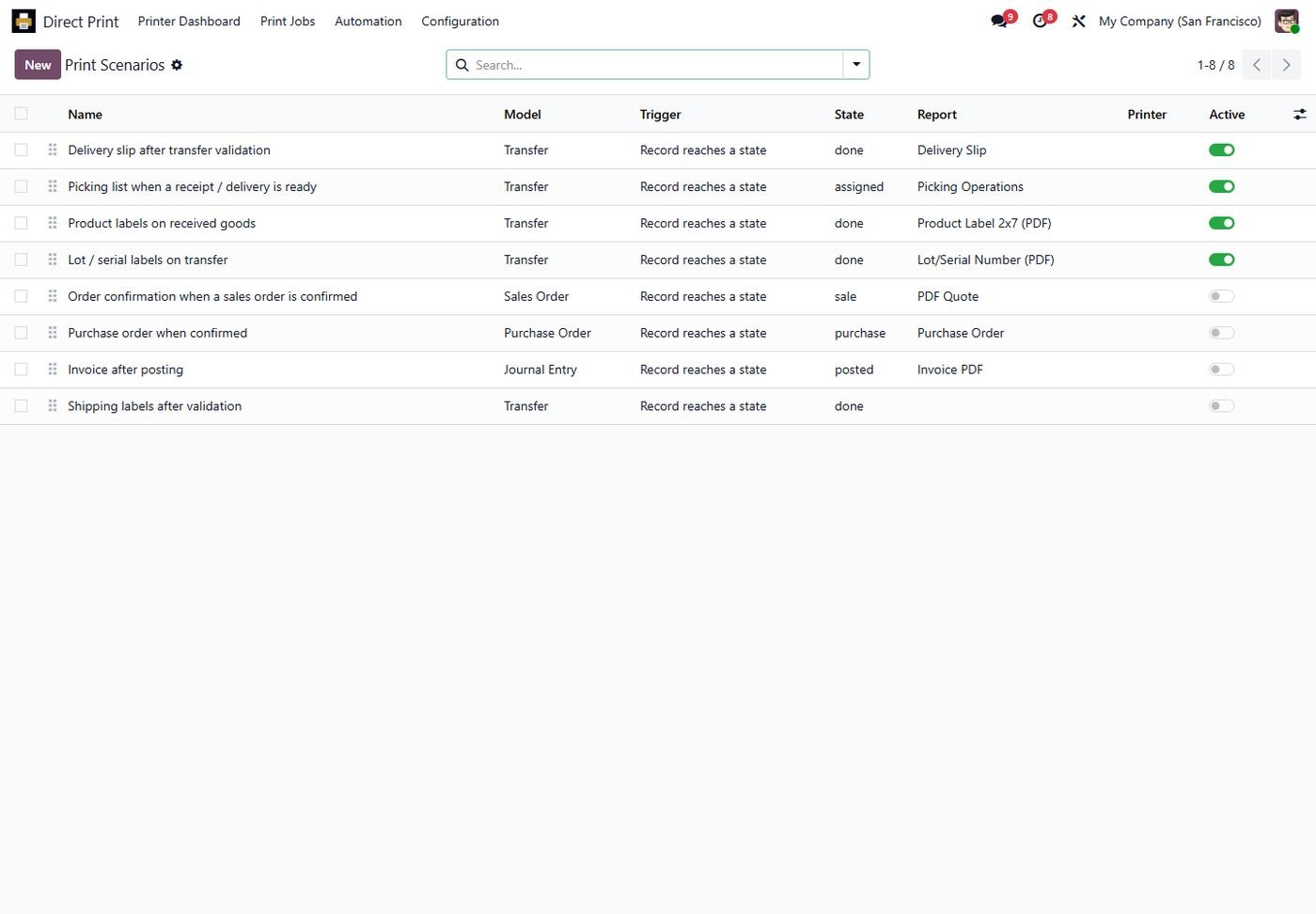The height and width of the screenshot is (914, 1316).
Task: Grab the drag handle of Invoice after posting
Action: [x=53, y=370]
